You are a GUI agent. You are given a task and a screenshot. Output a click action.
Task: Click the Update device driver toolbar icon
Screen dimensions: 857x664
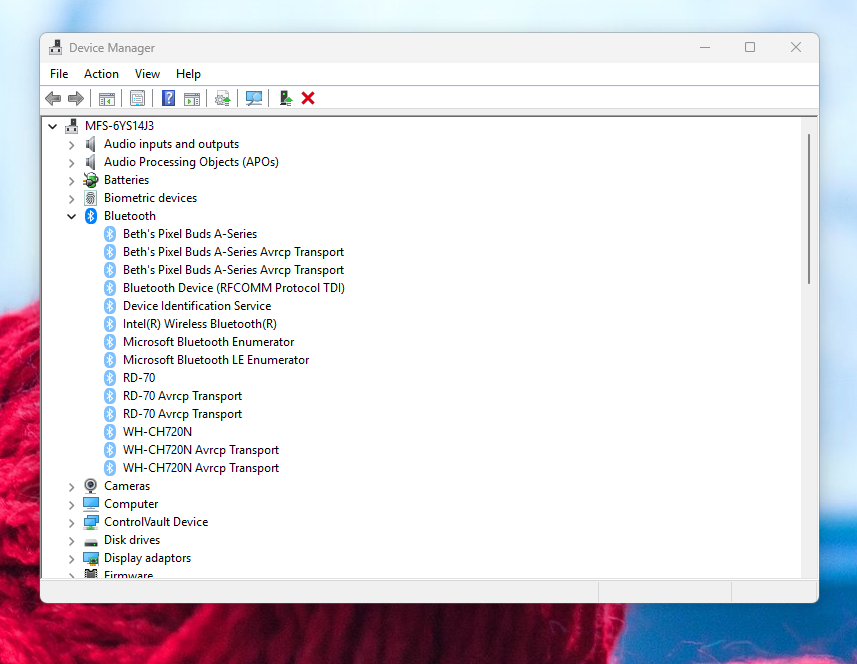coord(223,98)
